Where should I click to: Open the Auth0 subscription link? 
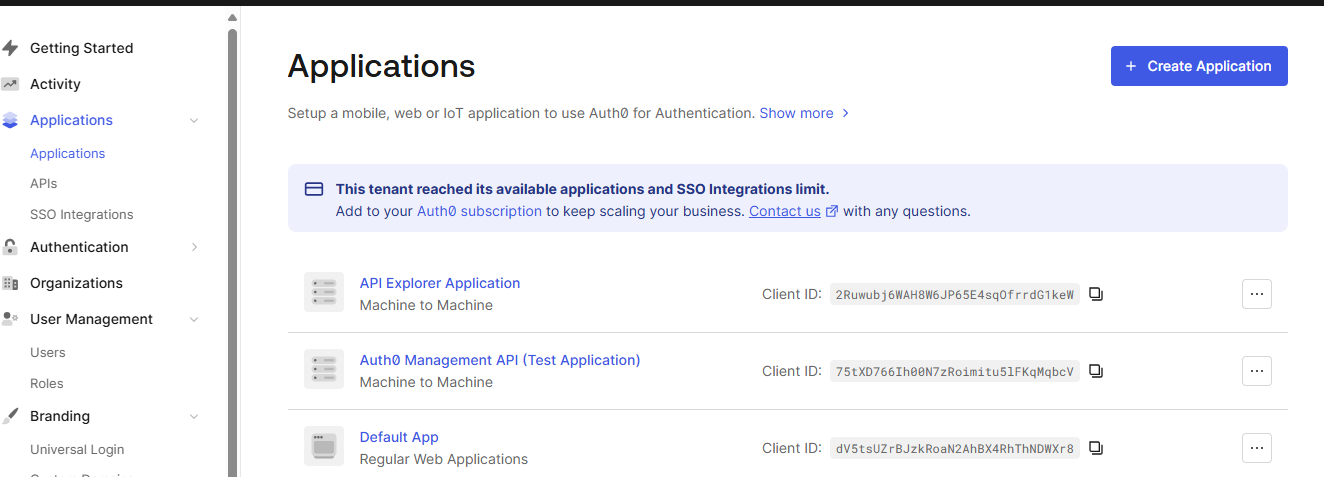tap(479, 211)
